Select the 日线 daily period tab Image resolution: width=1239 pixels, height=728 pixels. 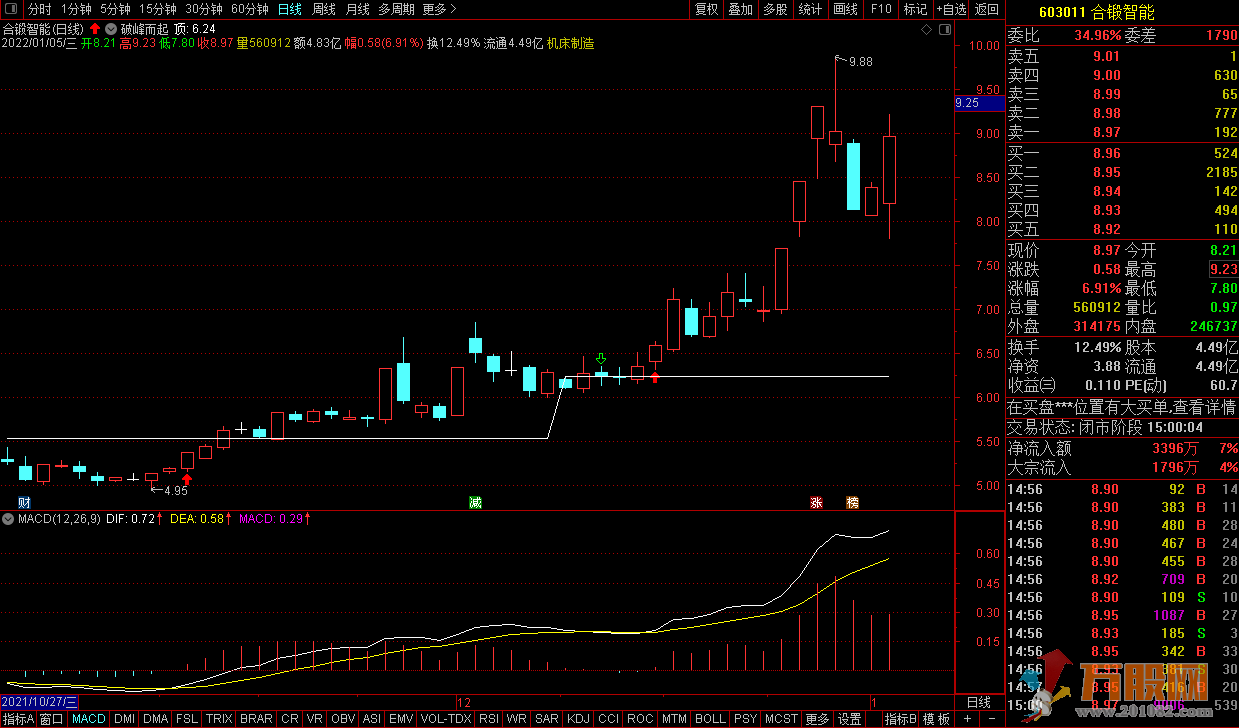pos(289,9)
